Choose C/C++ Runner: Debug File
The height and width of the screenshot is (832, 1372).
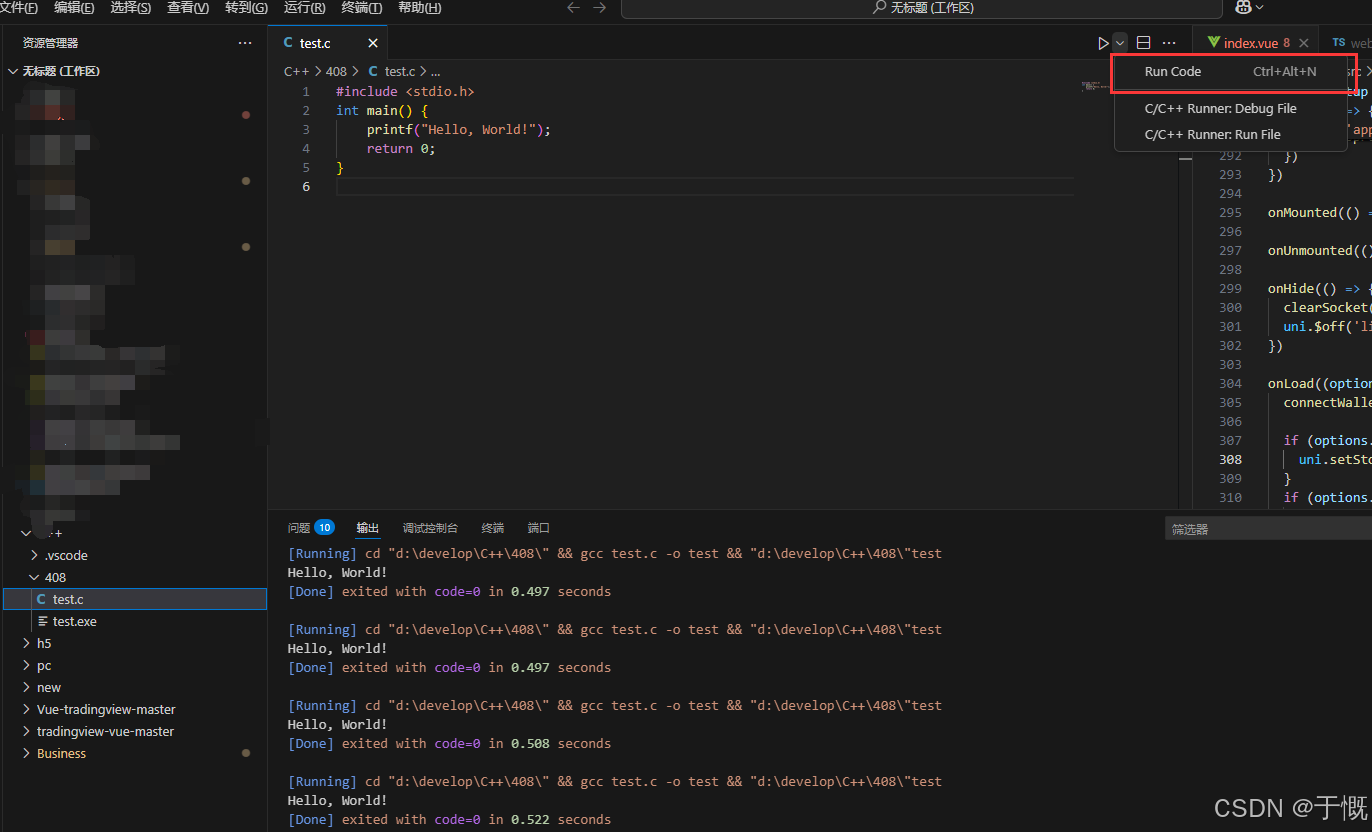point(1220,108)
